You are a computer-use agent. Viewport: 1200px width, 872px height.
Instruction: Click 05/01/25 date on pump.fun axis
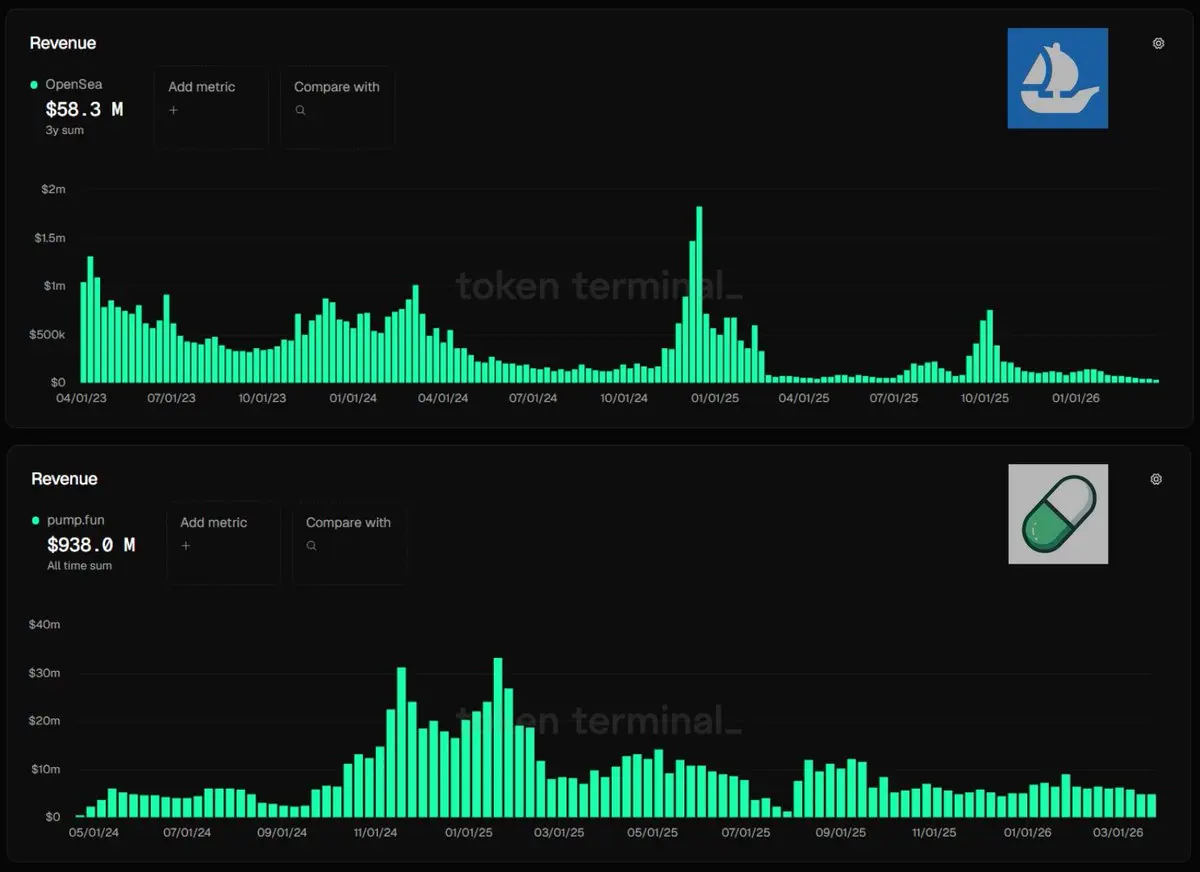point(652,832)
